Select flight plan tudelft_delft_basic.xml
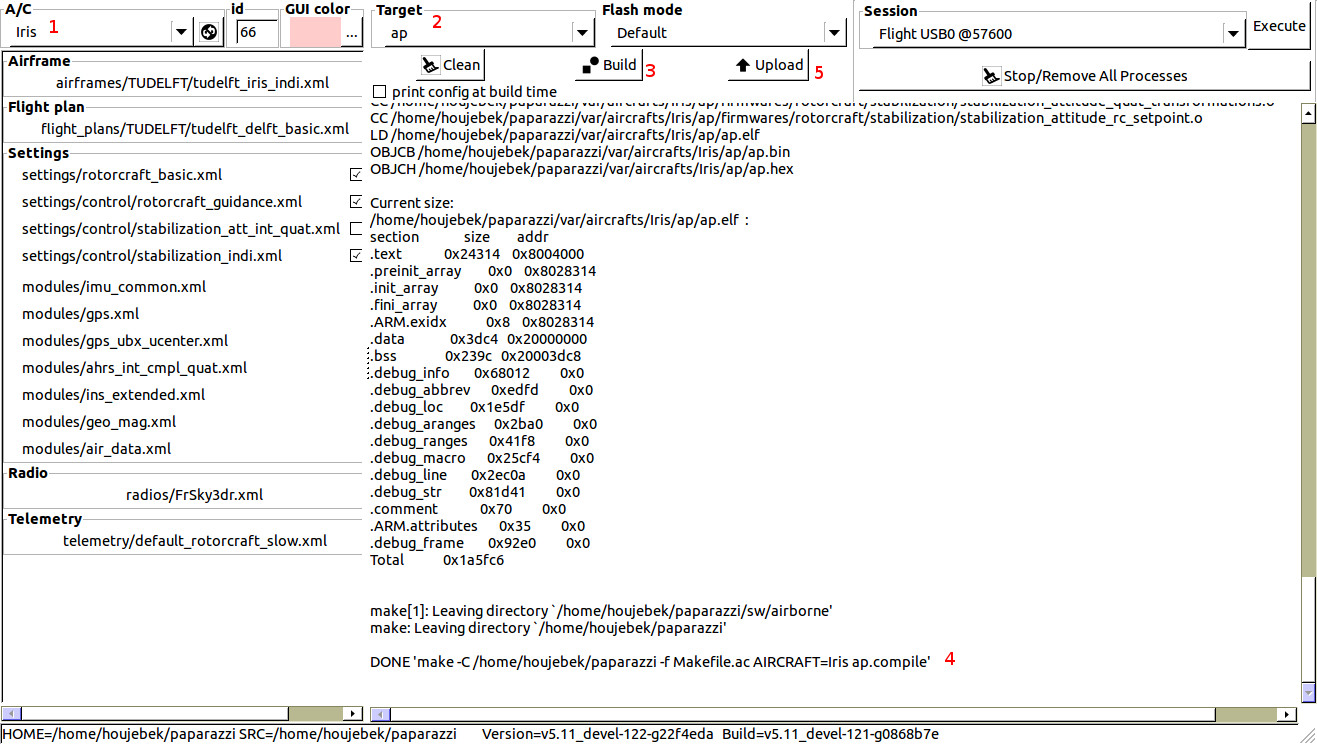The width and height of the screenshot is (1317, 744). [x=195, y=129]
